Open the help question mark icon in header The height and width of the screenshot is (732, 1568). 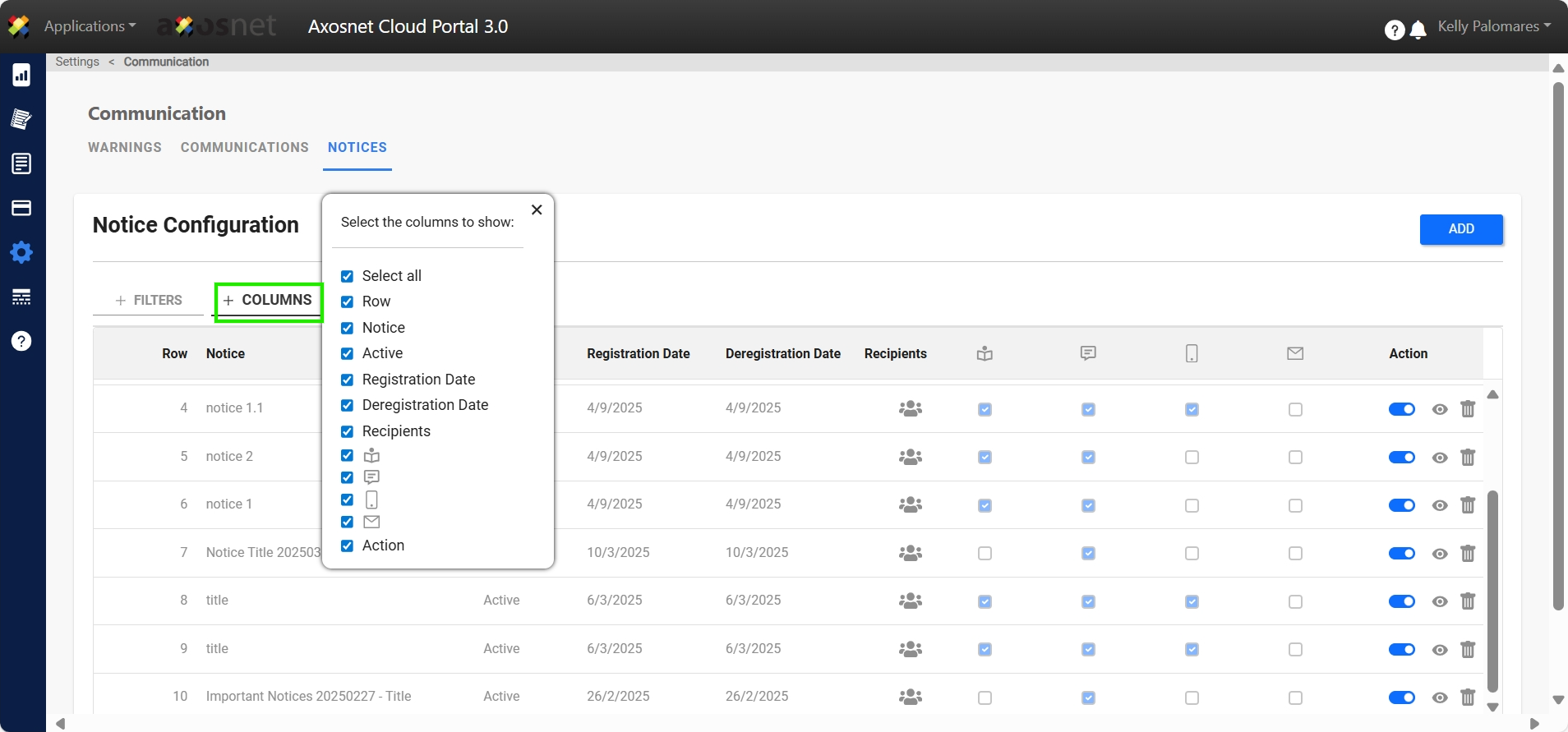click(1394, 30)
